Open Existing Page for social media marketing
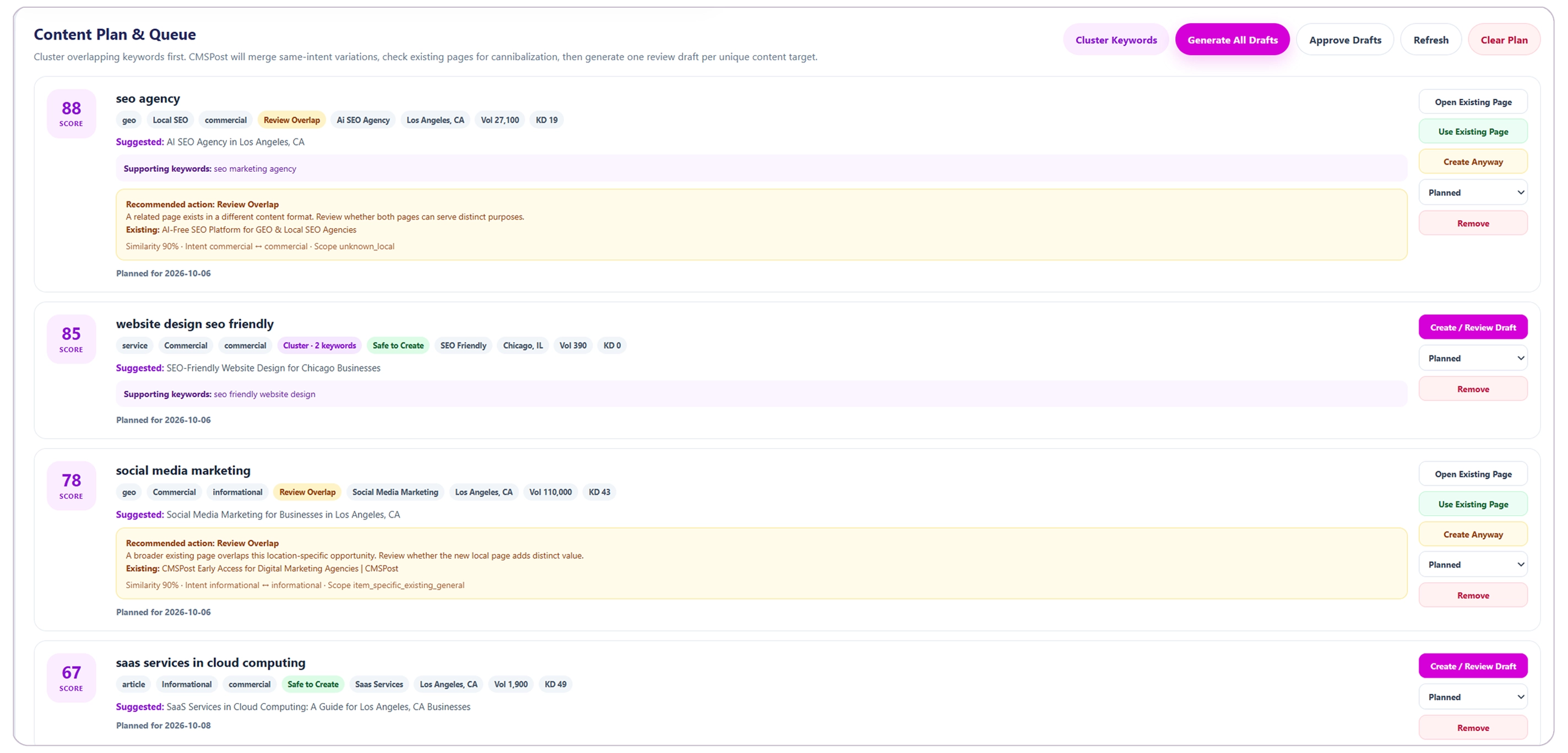 (1473, 474)
